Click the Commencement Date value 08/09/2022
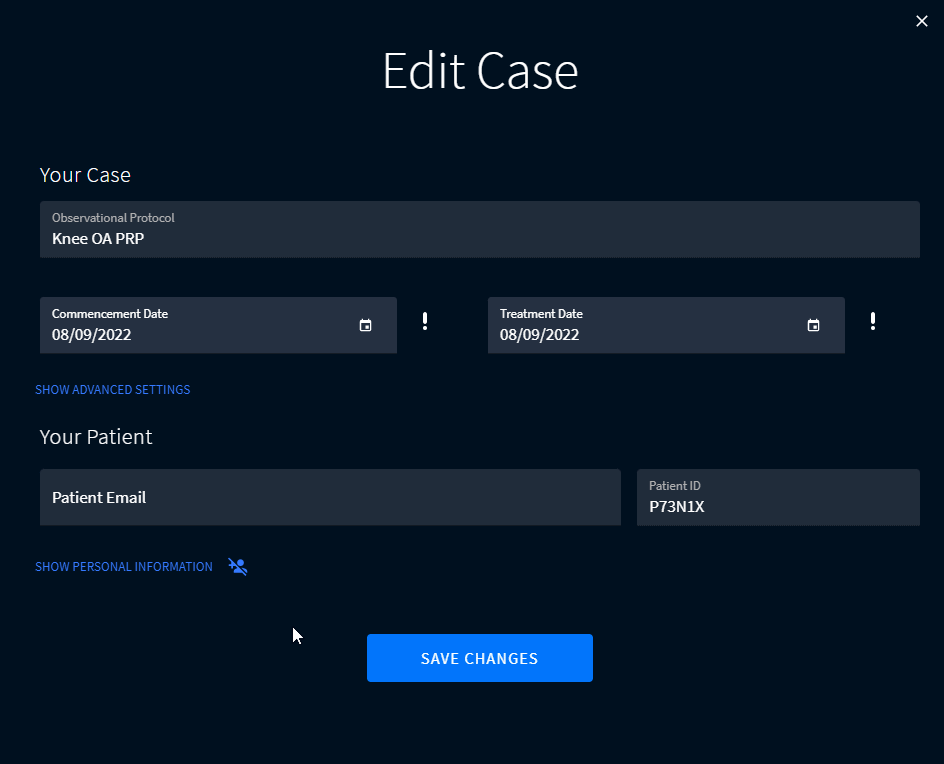944x764 pixels. 92,335
